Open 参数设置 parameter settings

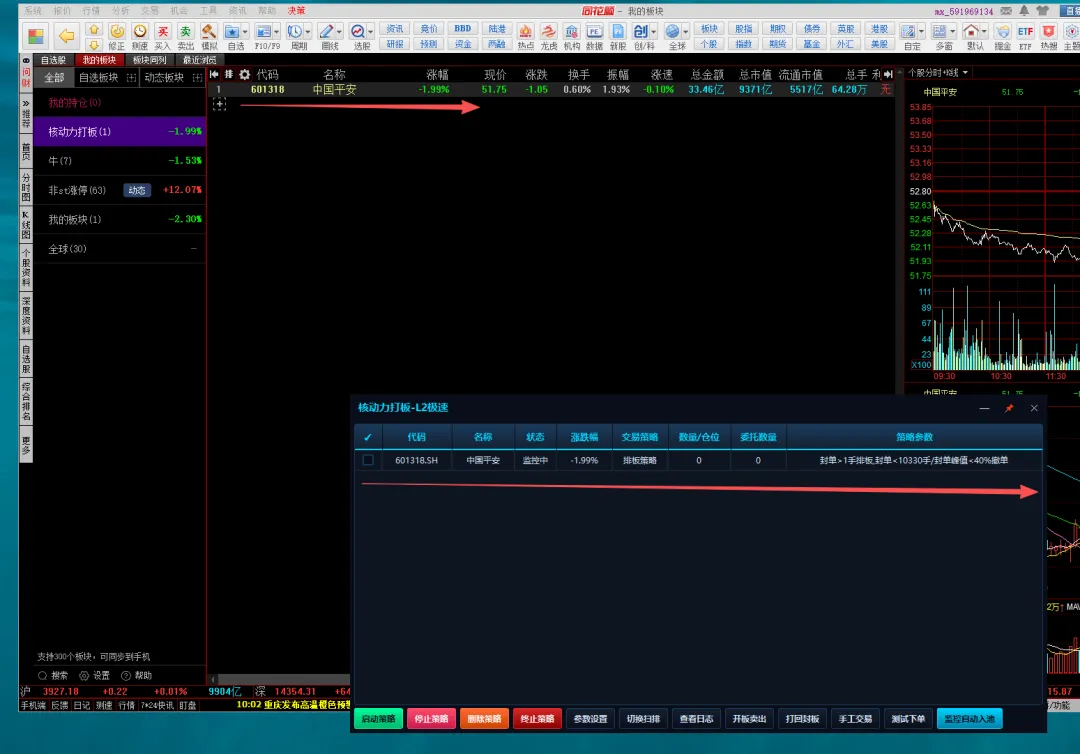590,719
